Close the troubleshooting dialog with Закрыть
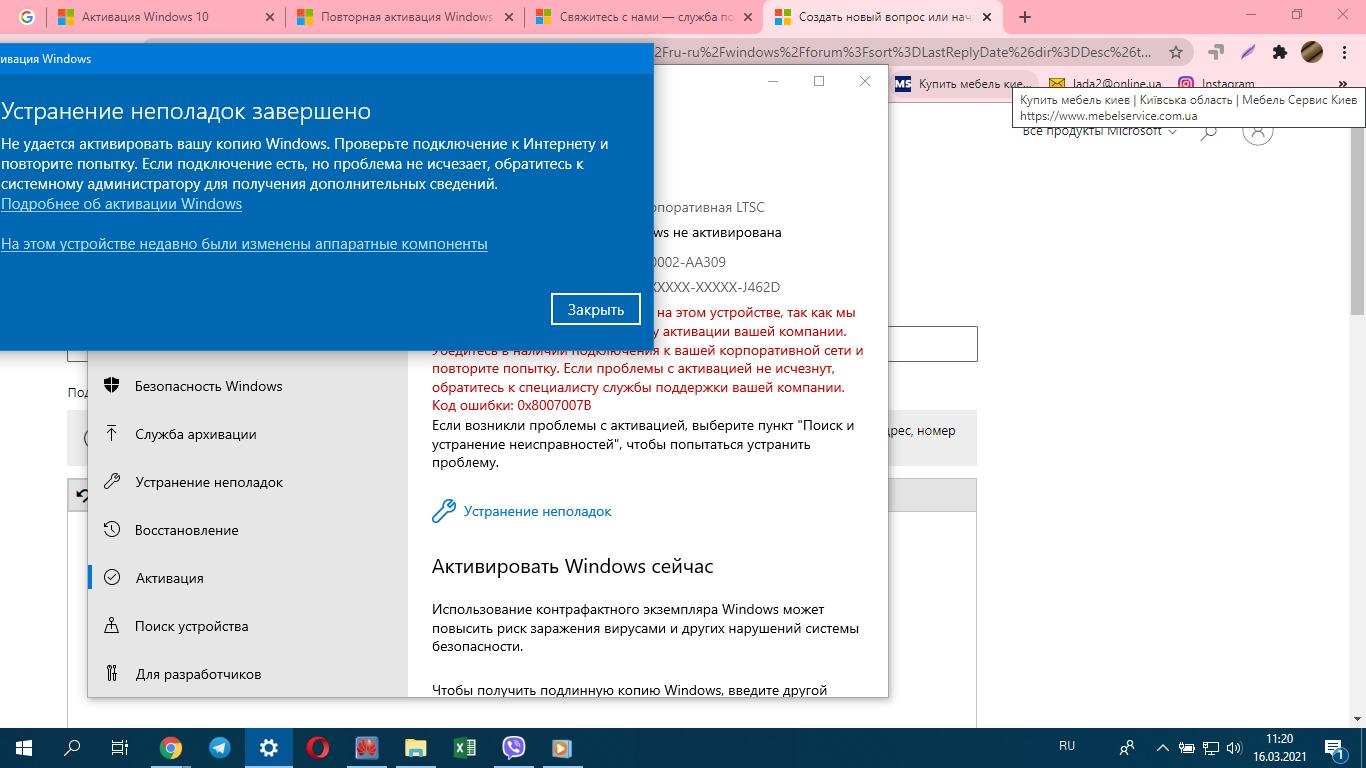The height and width of the screenshot is (768, 1366). 595,309
